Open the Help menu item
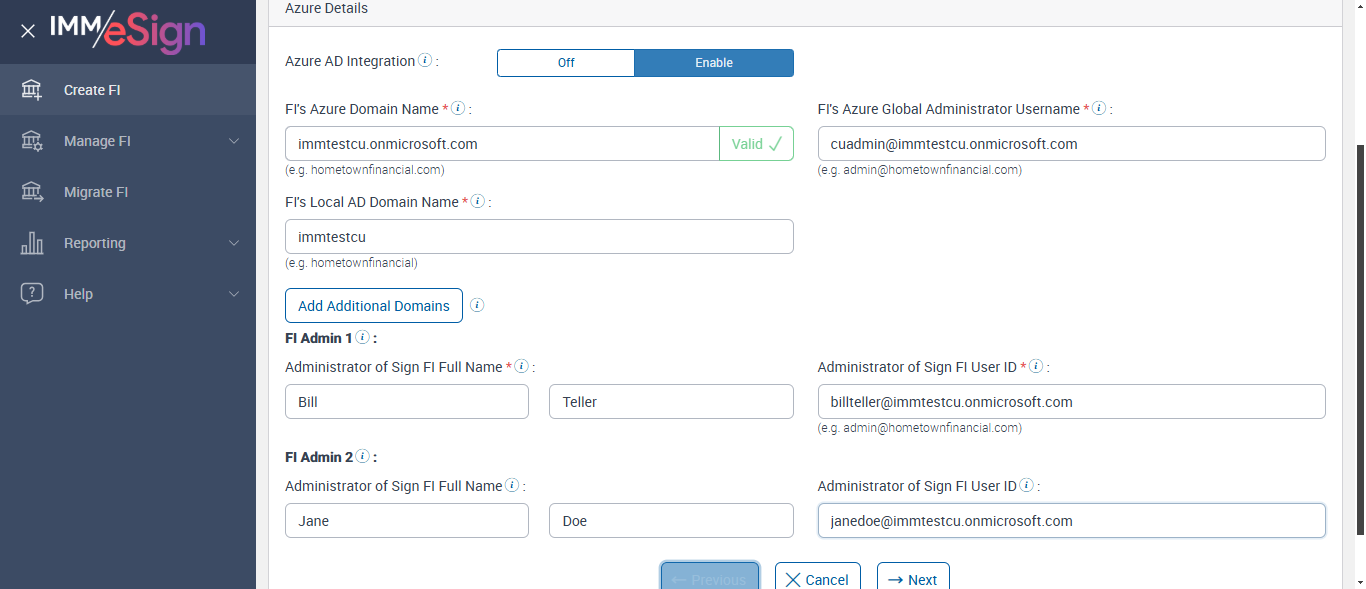Image resolution: width=1366 pixels, height=589 pixels. click(x=78, y=294)
